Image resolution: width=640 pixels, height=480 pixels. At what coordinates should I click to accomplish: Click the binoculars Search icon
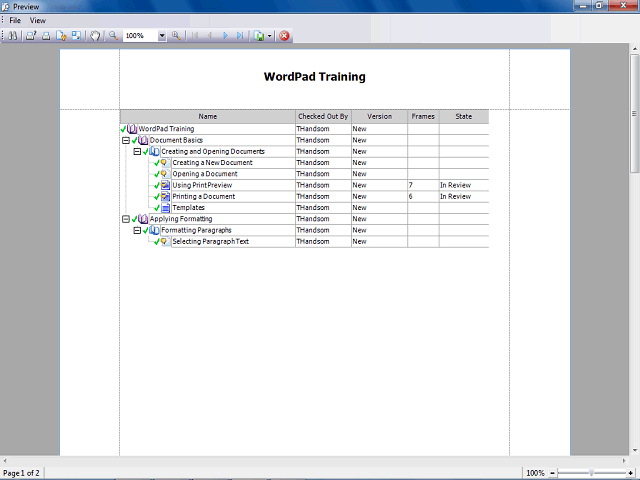pyautogui.click(x=13, y=36)
